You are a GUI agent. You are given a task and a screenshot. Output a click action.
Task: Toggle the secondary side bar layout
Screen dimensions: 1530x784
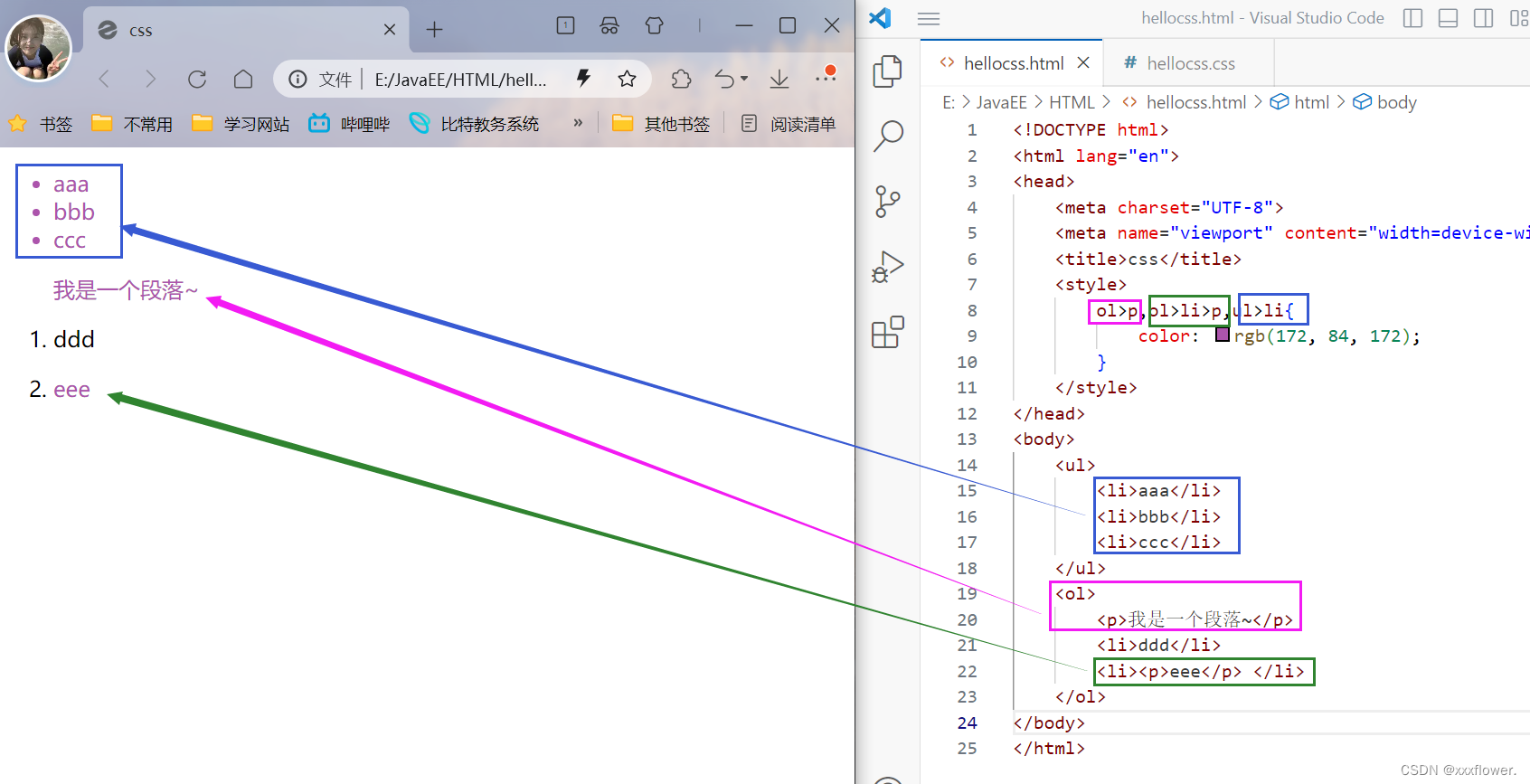(1483, 18)
